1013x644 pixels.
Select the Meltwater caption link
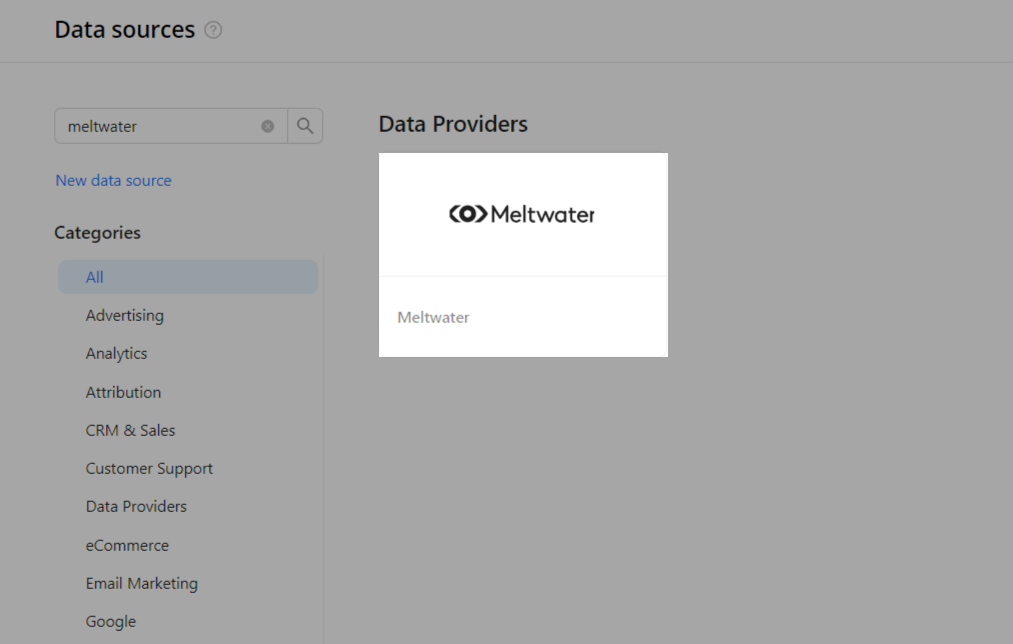pos(433,317)
